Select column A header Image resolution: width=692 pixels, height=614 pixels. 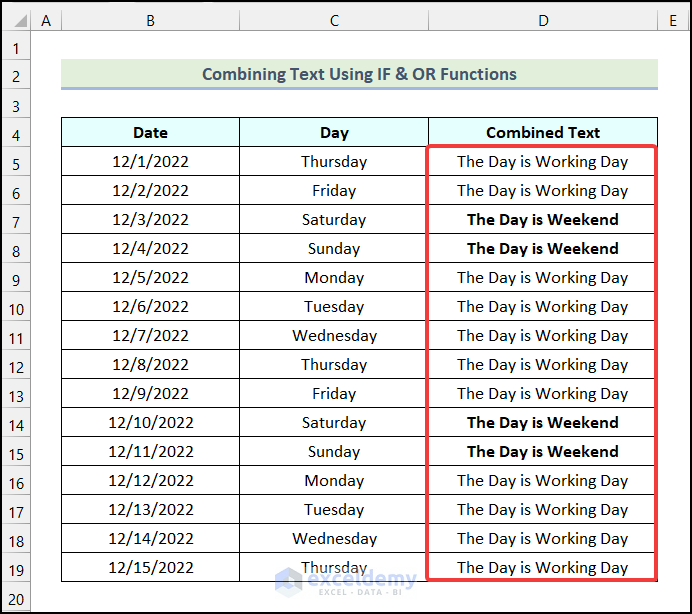pos(47,20)
